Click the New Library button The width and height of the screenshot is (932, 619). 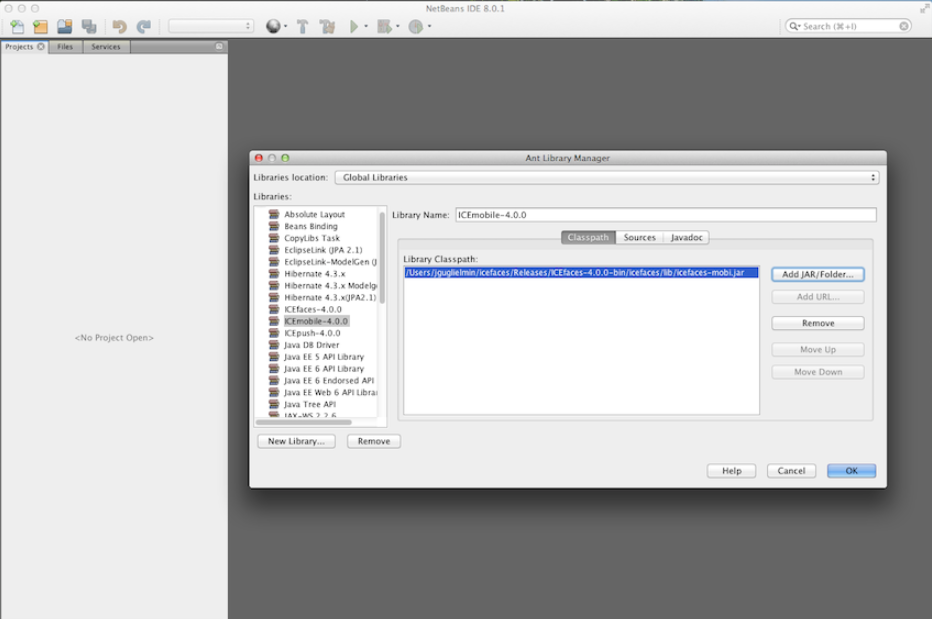295,441
